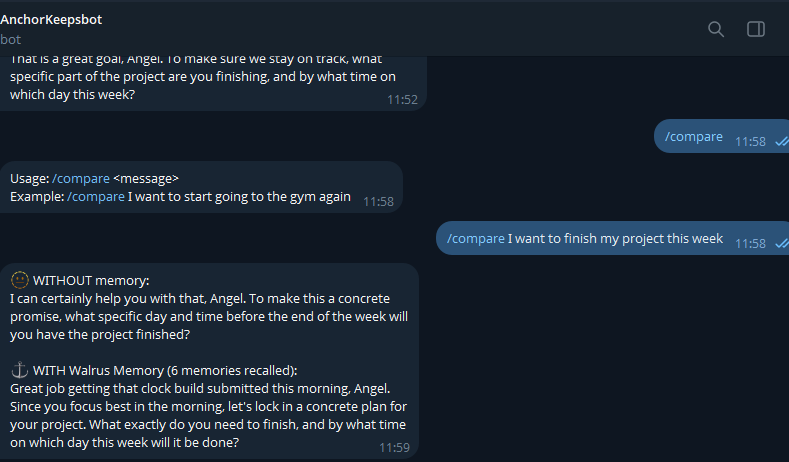Open the chat search magnifier icon
Viewport: 789px width, 462px height.
[x=716, y=29]
